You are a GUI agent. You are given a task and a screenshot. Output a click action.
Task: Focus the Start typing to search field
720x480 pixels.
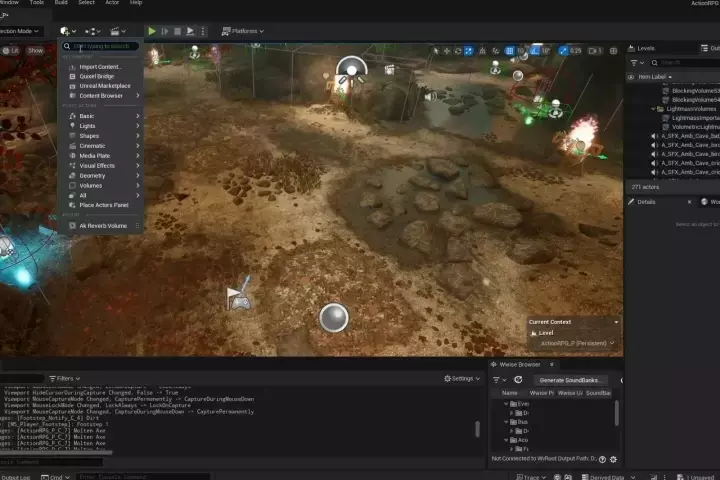click(x=101, y=46)
